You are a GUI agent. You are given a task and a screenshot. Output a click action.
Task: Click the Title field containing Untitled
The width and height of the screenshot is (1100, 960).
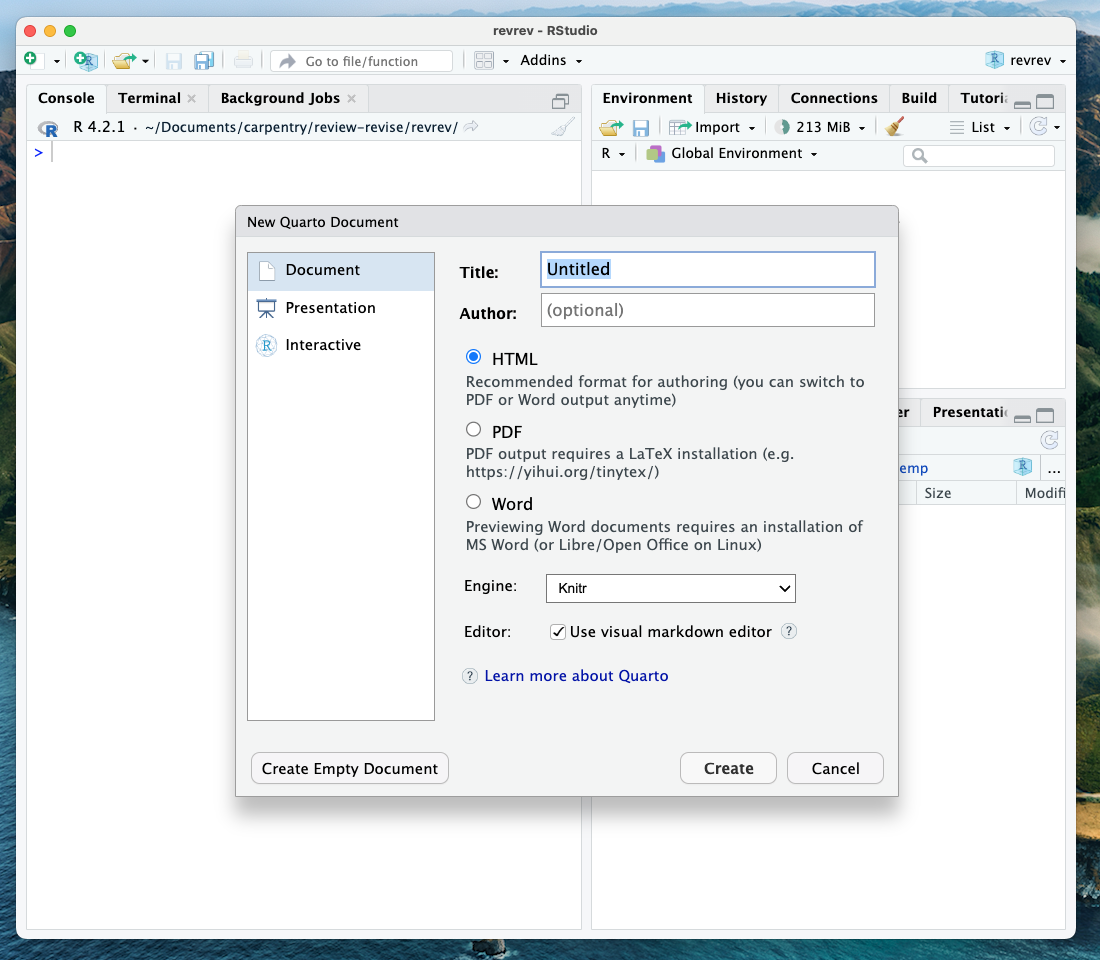(x=707, y=269)
